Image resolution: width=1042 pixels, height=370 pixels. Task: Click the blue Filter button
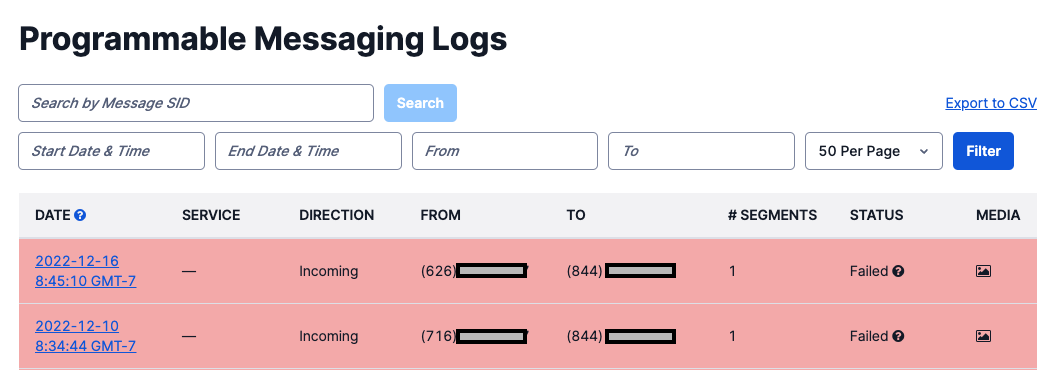tap(984, 151)
